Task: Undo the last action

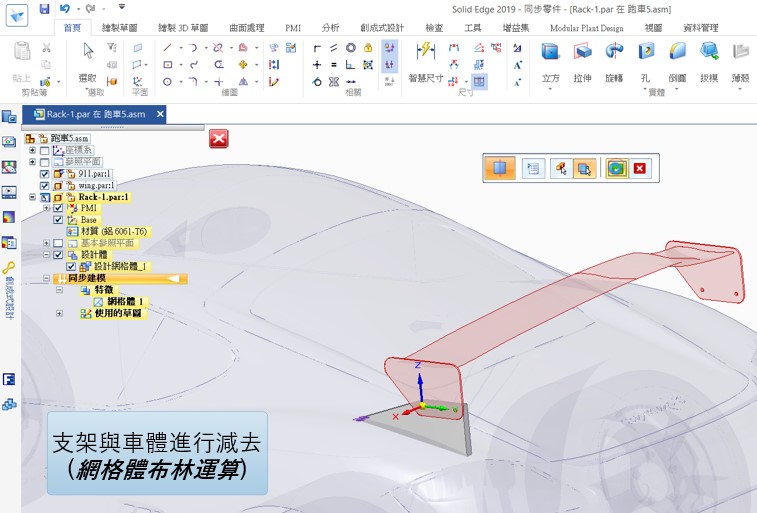Action: (65, 8)
